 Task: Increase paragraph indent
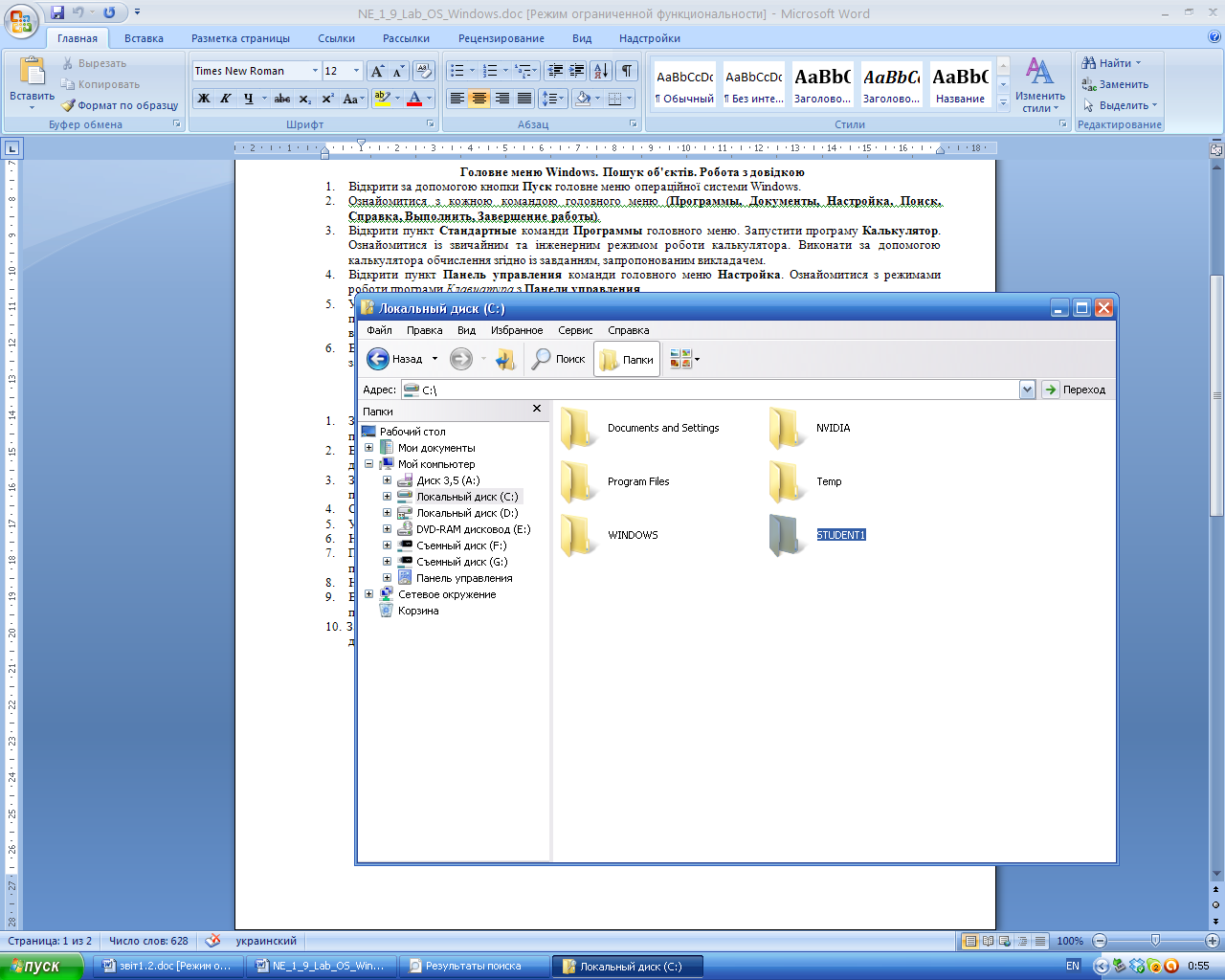[576, 71]
